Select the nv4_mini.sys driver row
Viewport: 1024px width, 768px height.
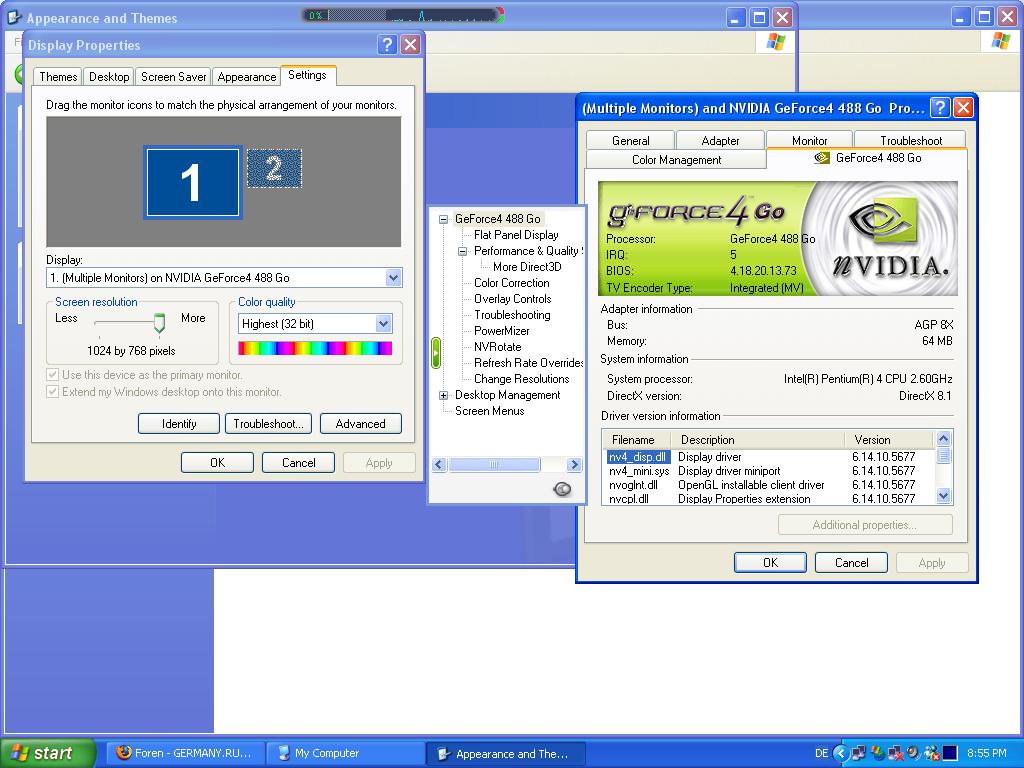point(770,471)
